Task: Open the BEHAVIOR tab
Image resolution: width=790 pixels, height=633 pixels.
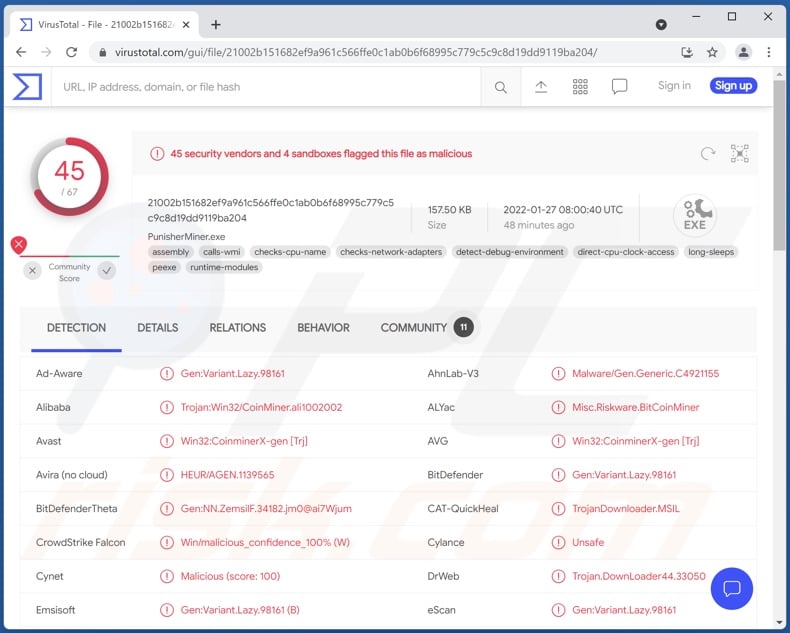Action: point(323,328)
